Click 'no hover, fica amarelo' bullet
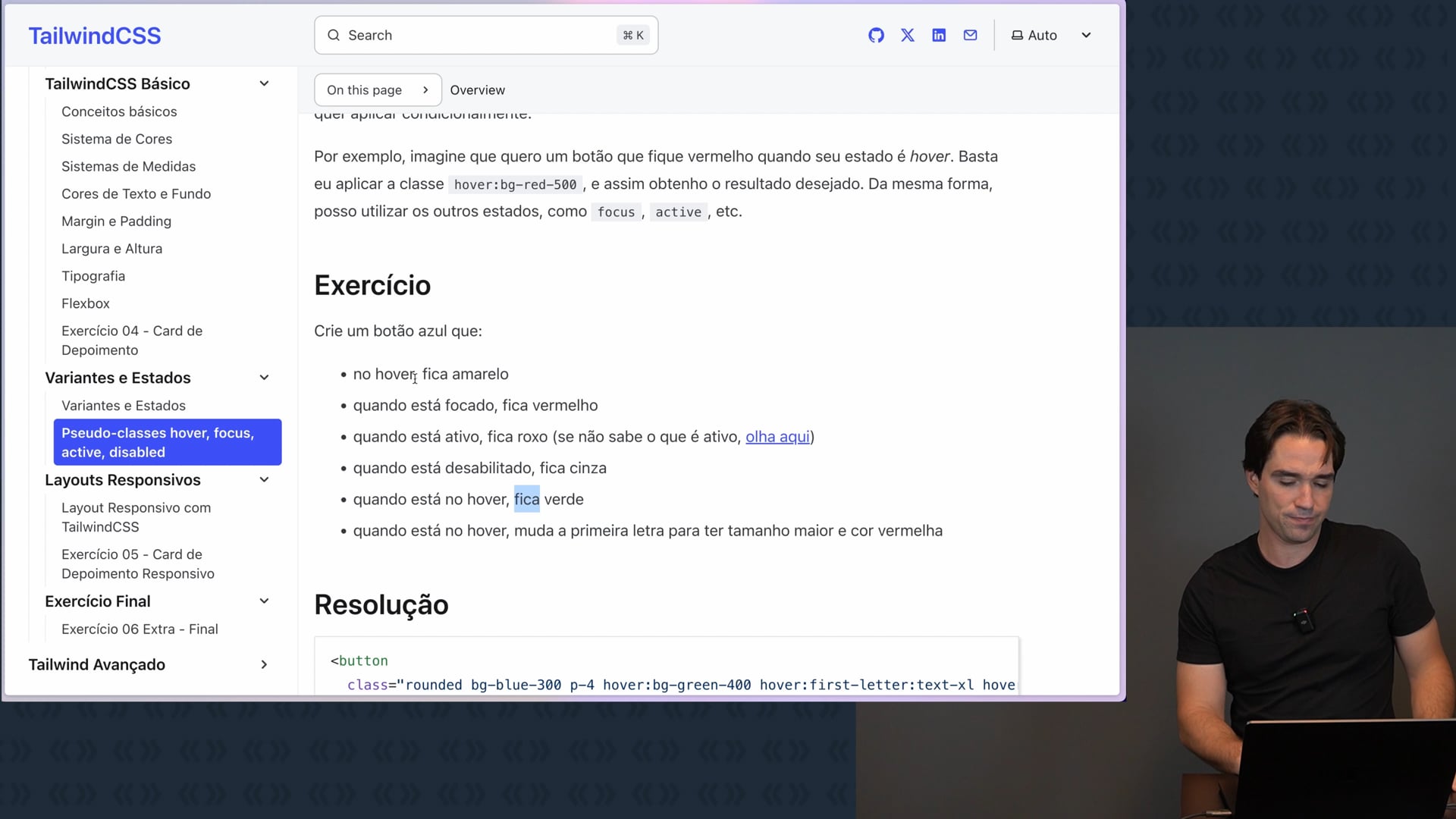This screenshot has width=1456, height=819. point(431,374)
